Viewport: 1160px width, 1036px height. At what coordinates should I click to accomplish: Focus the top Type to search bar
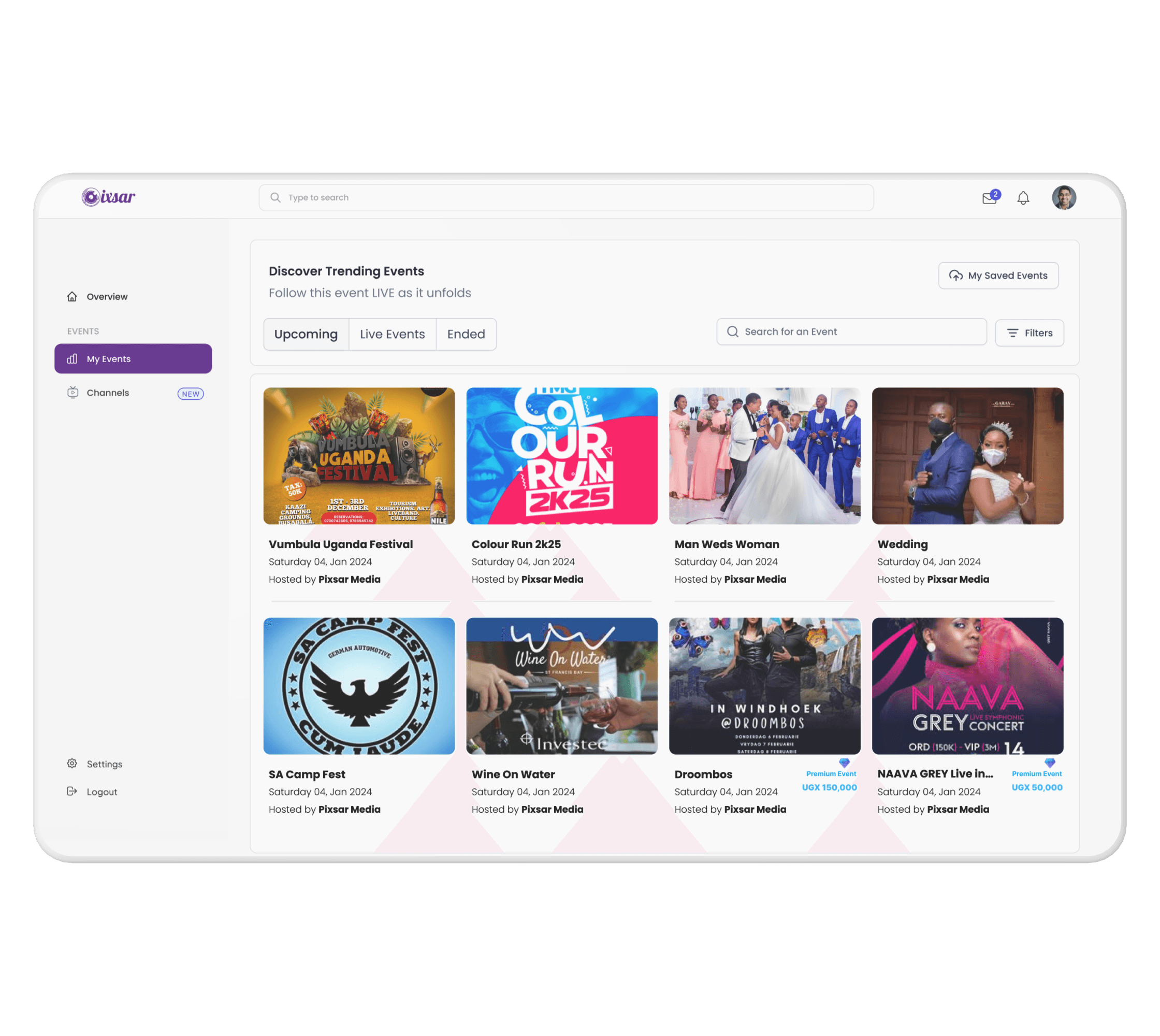(x=566, y=197)
